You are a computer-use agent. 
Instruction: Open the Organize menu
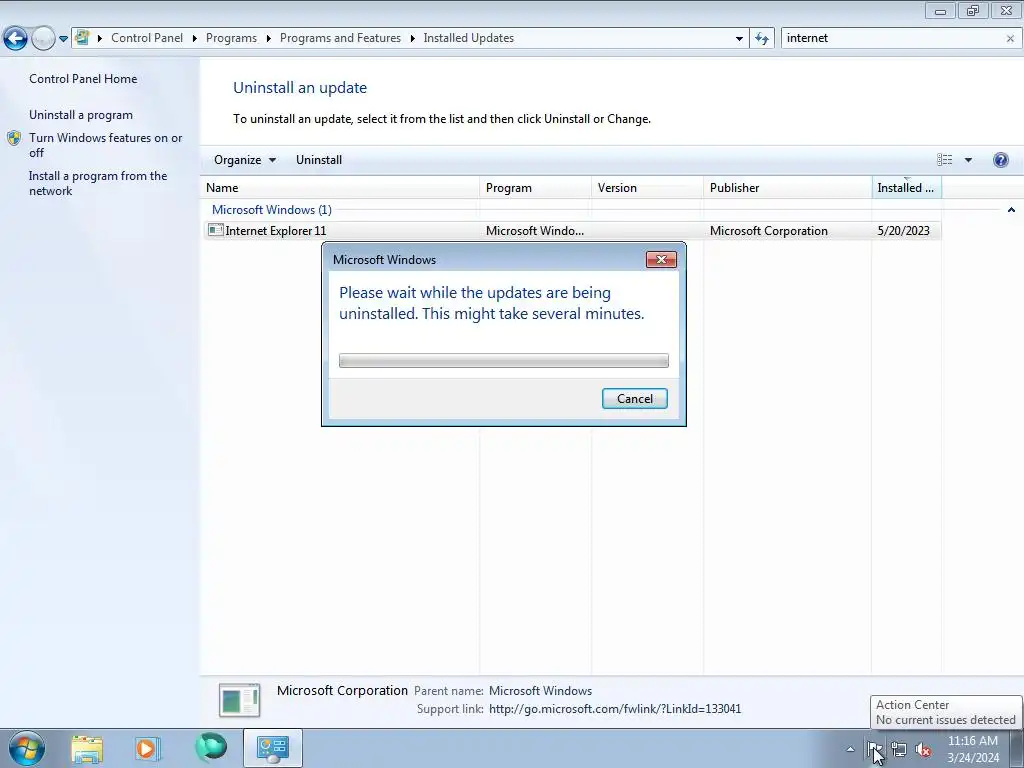245,160
